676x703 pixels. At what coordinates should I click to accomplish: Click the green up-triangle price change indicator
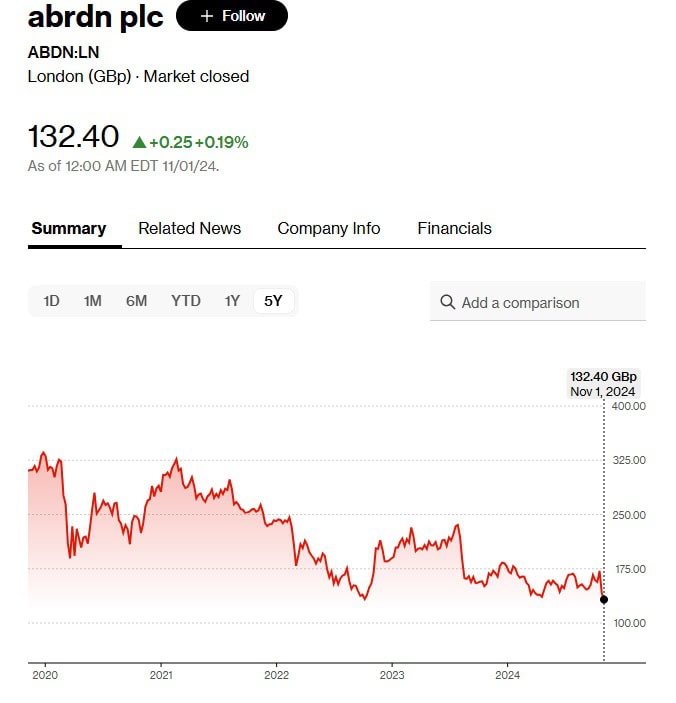(139, 142)
